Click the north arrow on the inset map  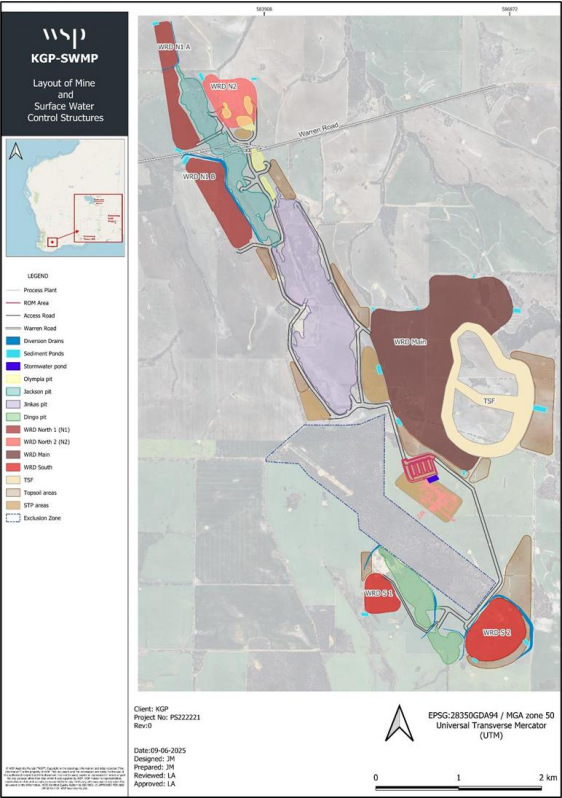[x=16, y=151]
